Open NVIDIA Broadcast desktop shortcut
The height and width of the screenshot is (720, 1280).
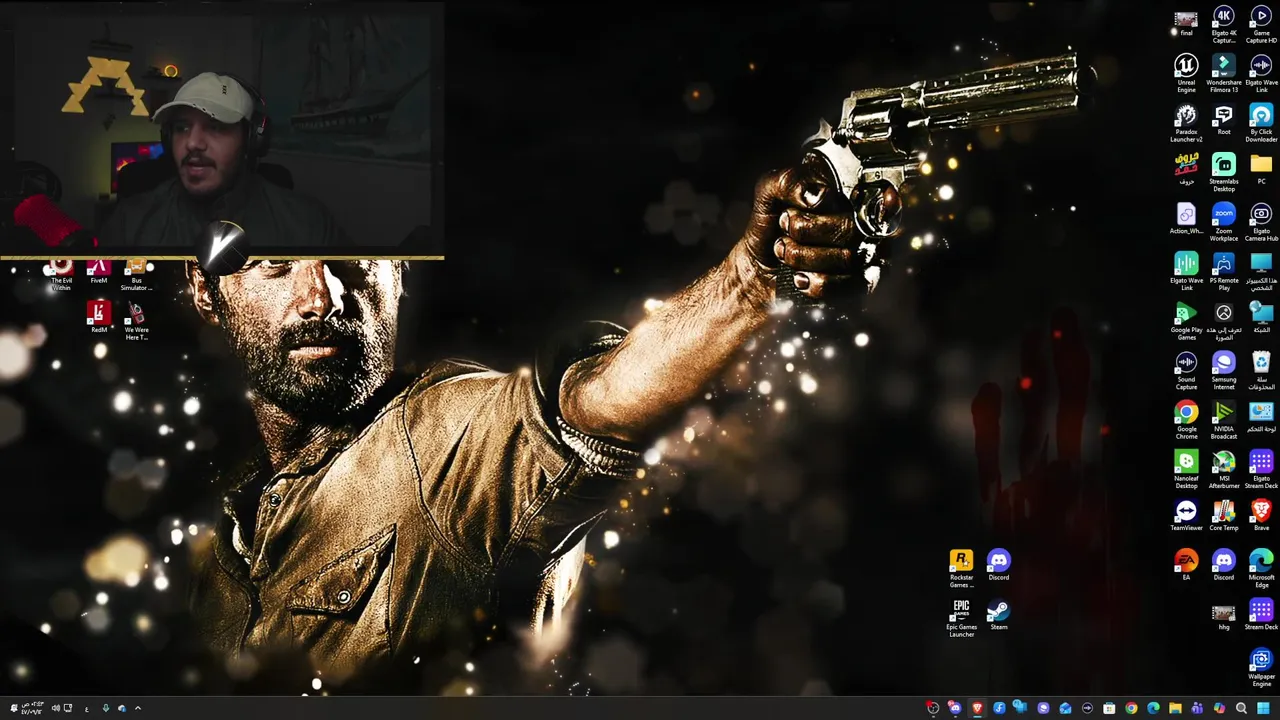pyautogui.click(x=1223, y=419)
